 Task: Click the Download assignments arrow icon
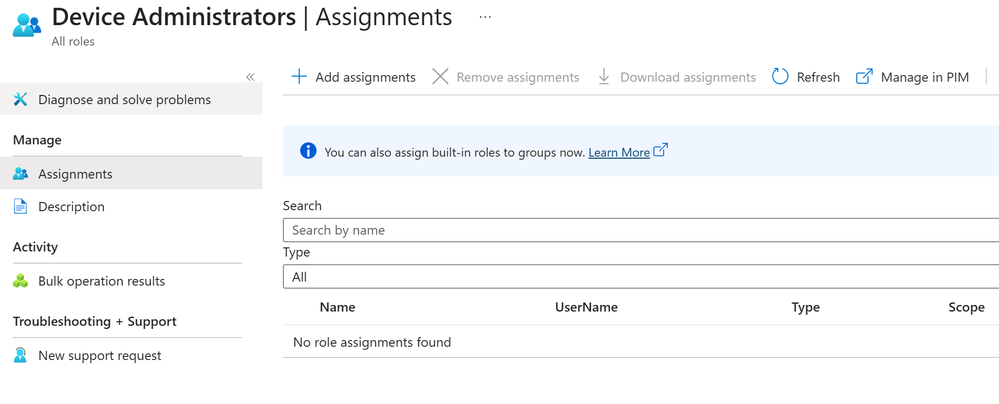tap(604, 77)
